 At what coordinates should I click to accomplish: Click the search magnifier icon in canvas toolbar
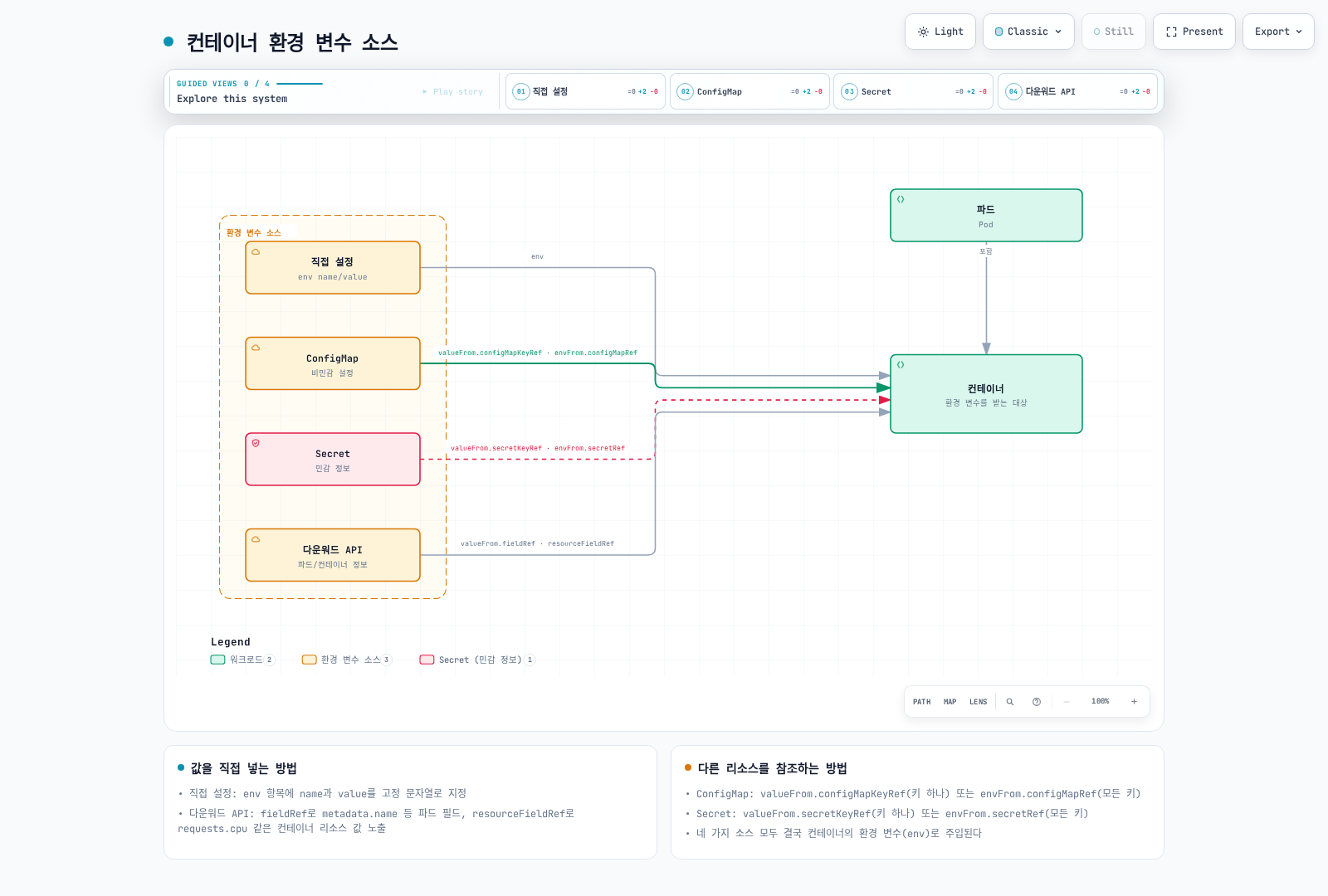coord(1010,702)
